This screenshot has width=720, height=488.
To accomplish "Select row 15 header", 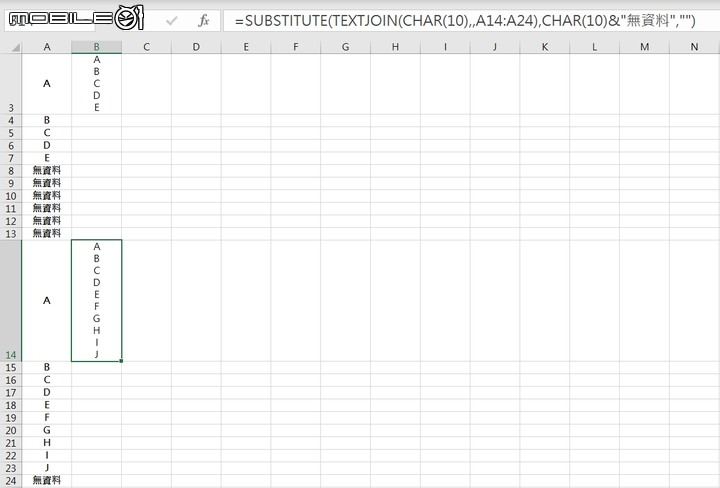I will pos(11,368).
